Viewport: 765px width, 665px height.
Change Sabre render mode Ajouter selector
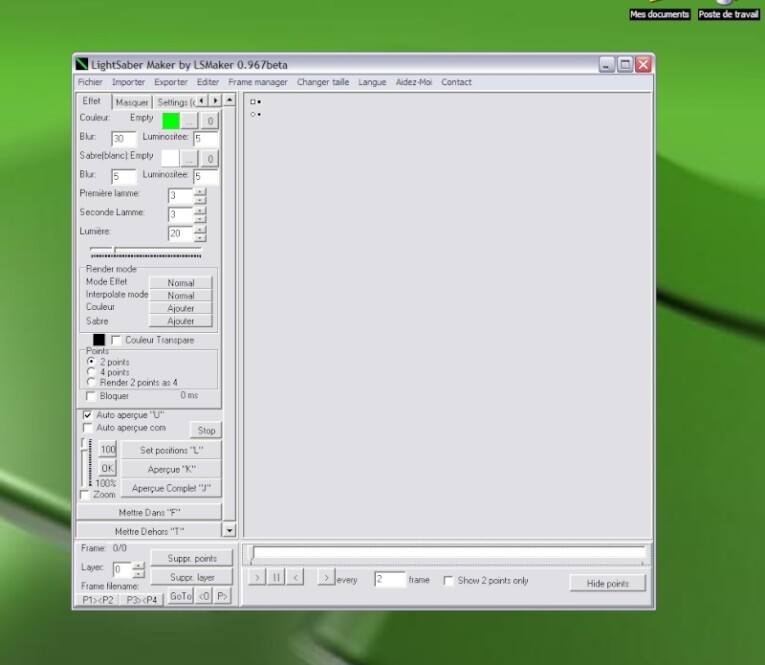[181, 321]
